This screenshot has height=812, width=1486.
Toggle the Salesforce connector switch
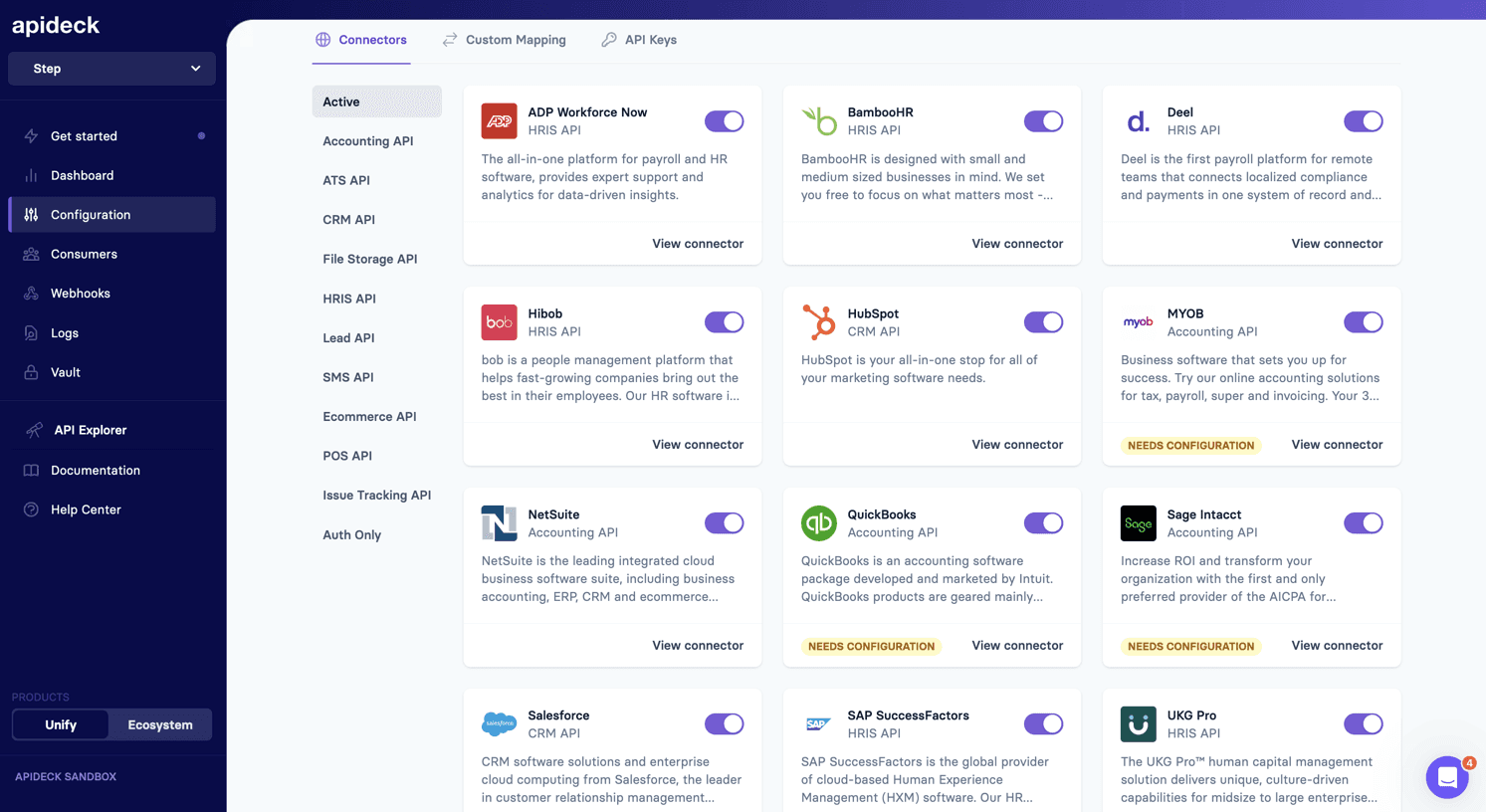724,724
